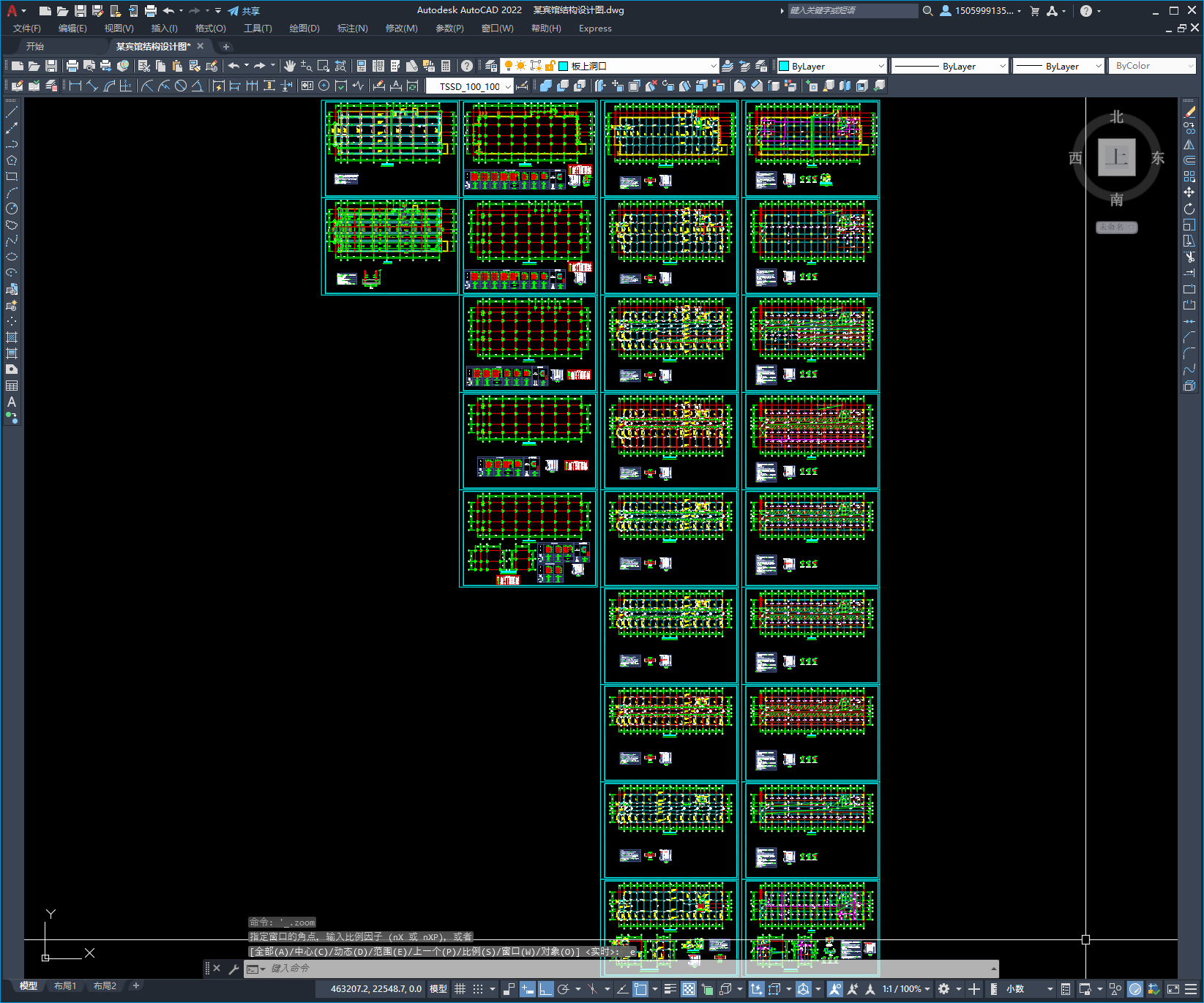Toggle snap mode in status bar
This screenshot has height=1003, width=1204.
point(478,989)
